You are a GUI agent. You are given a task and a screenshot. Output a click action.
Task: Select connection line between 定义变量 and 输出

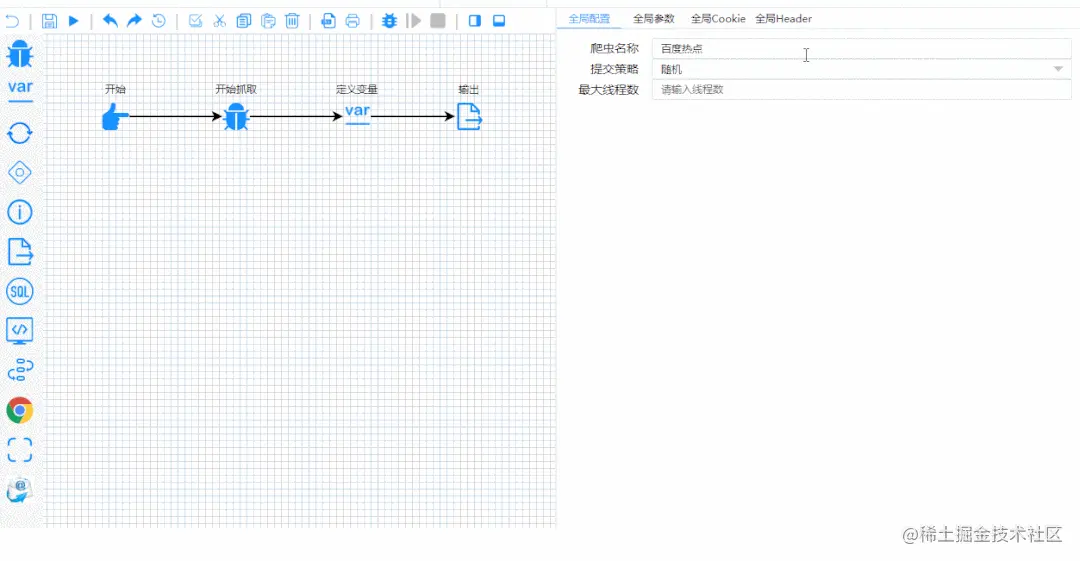(413, 116)
